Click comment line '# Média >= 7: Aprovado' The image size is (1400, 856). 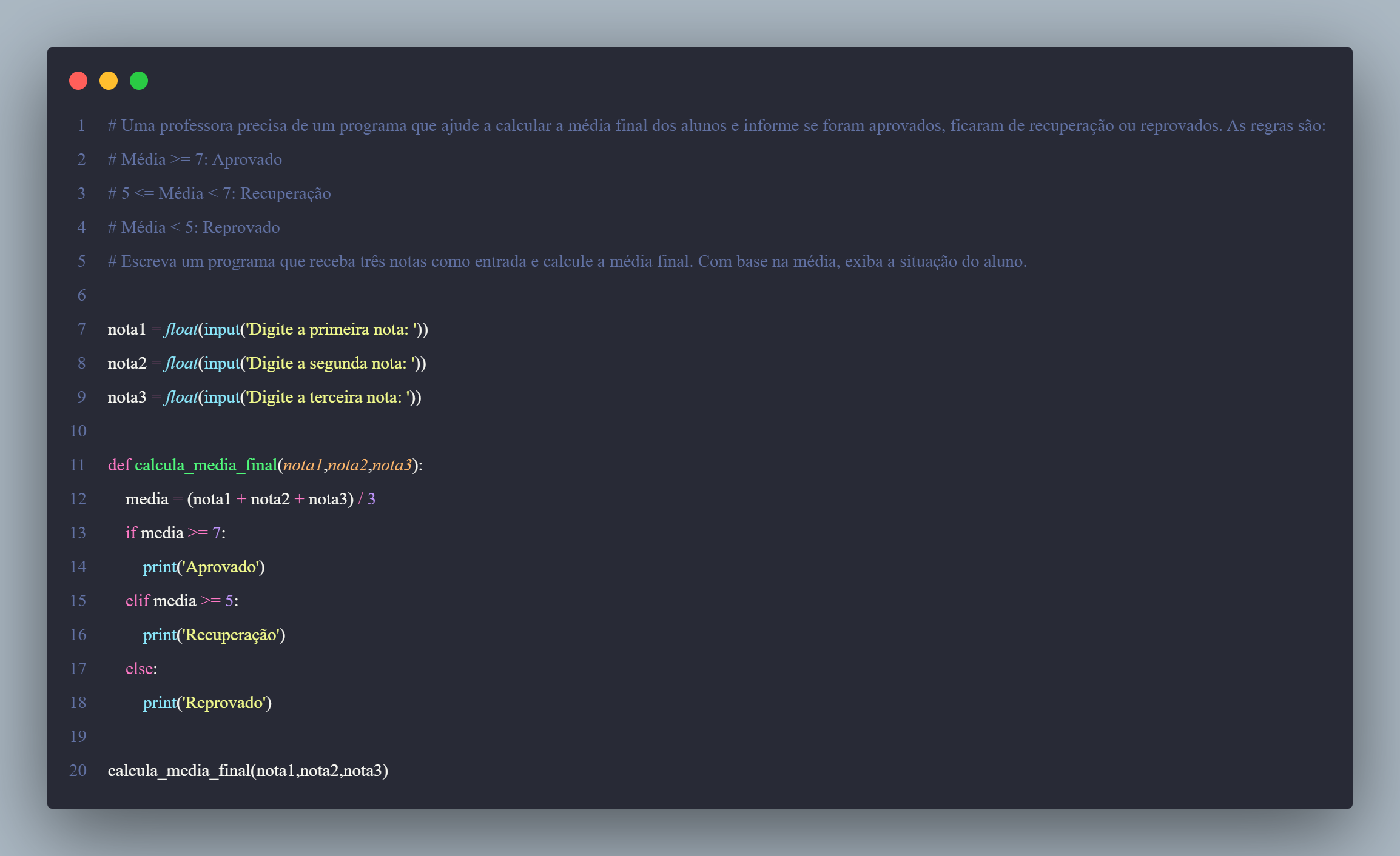coord(195,159)
